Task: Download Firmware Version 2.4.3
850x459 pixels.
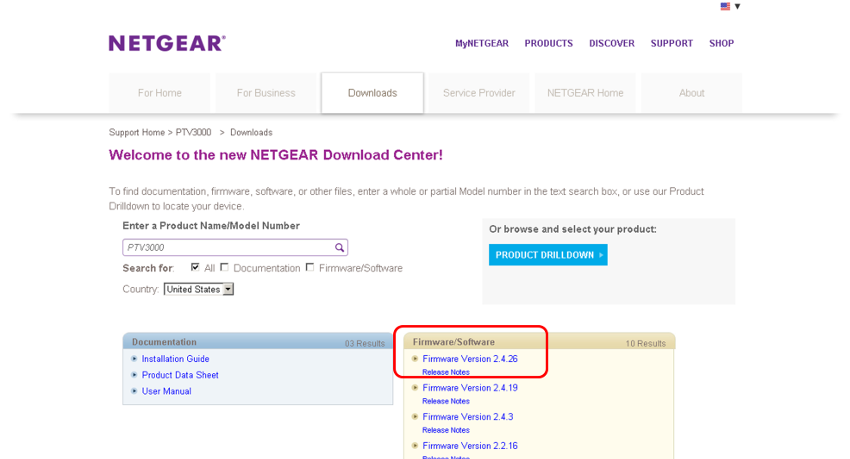Action: click(468, 417)
